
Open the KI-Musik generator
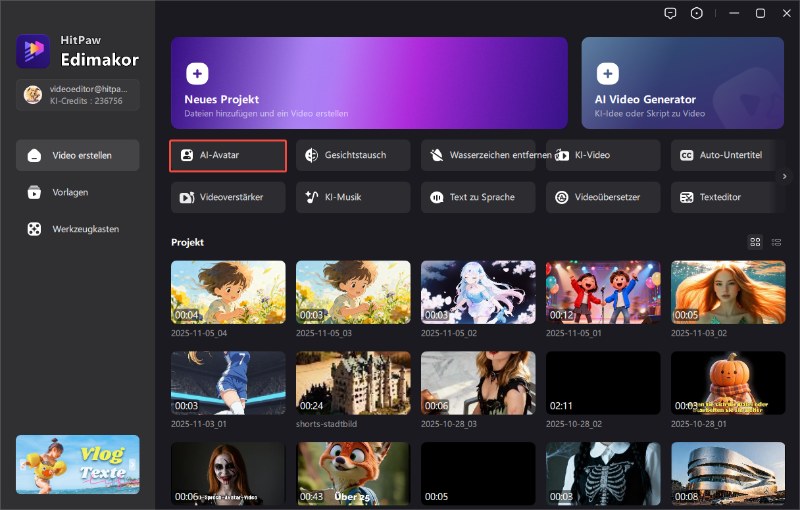pyautogui.click(x=353, y=198)
